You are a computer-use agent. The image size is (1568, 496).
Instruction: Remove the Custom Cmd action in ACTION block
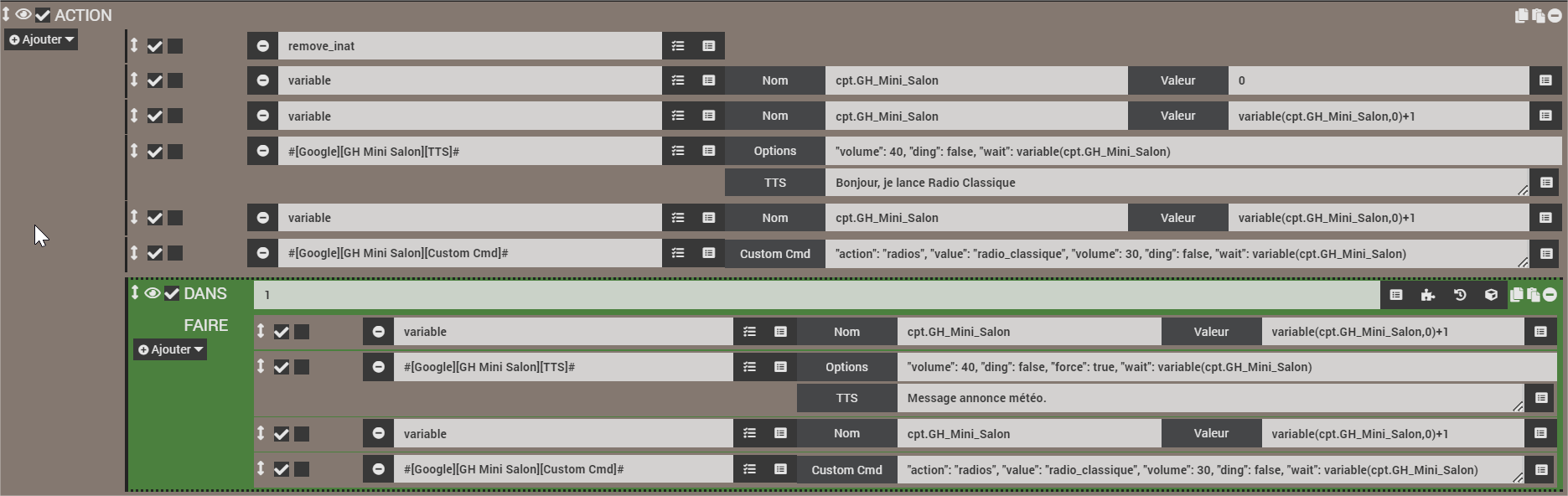[x=263, y=253]
